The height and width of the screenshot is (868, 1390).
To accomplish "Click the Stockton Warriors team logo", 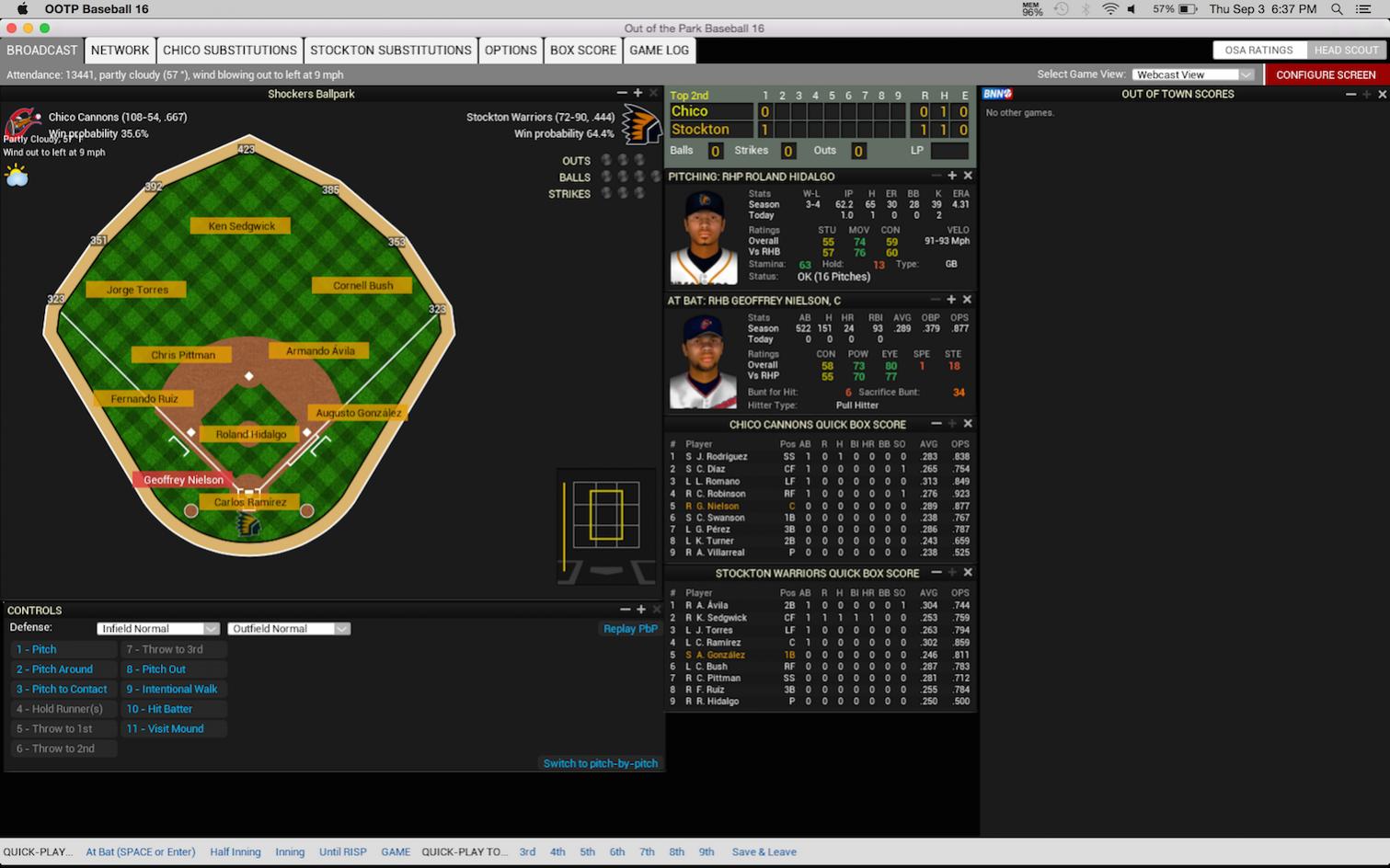I will point(641,124).
